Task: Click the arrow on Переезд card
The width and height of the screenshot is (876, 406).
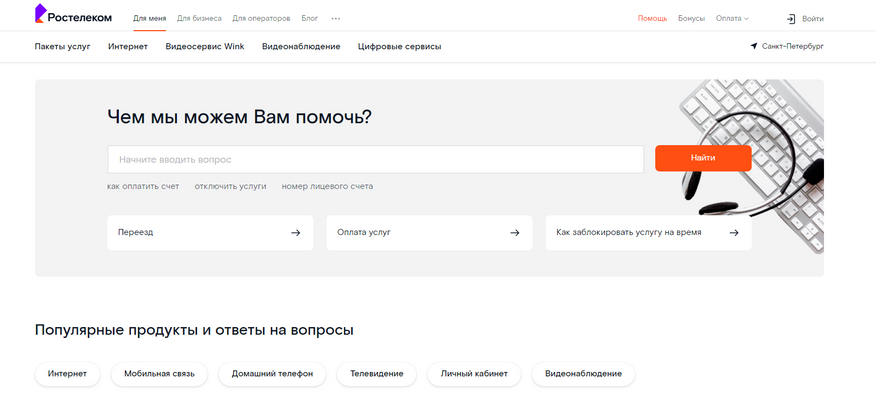Action: [296, 233]
